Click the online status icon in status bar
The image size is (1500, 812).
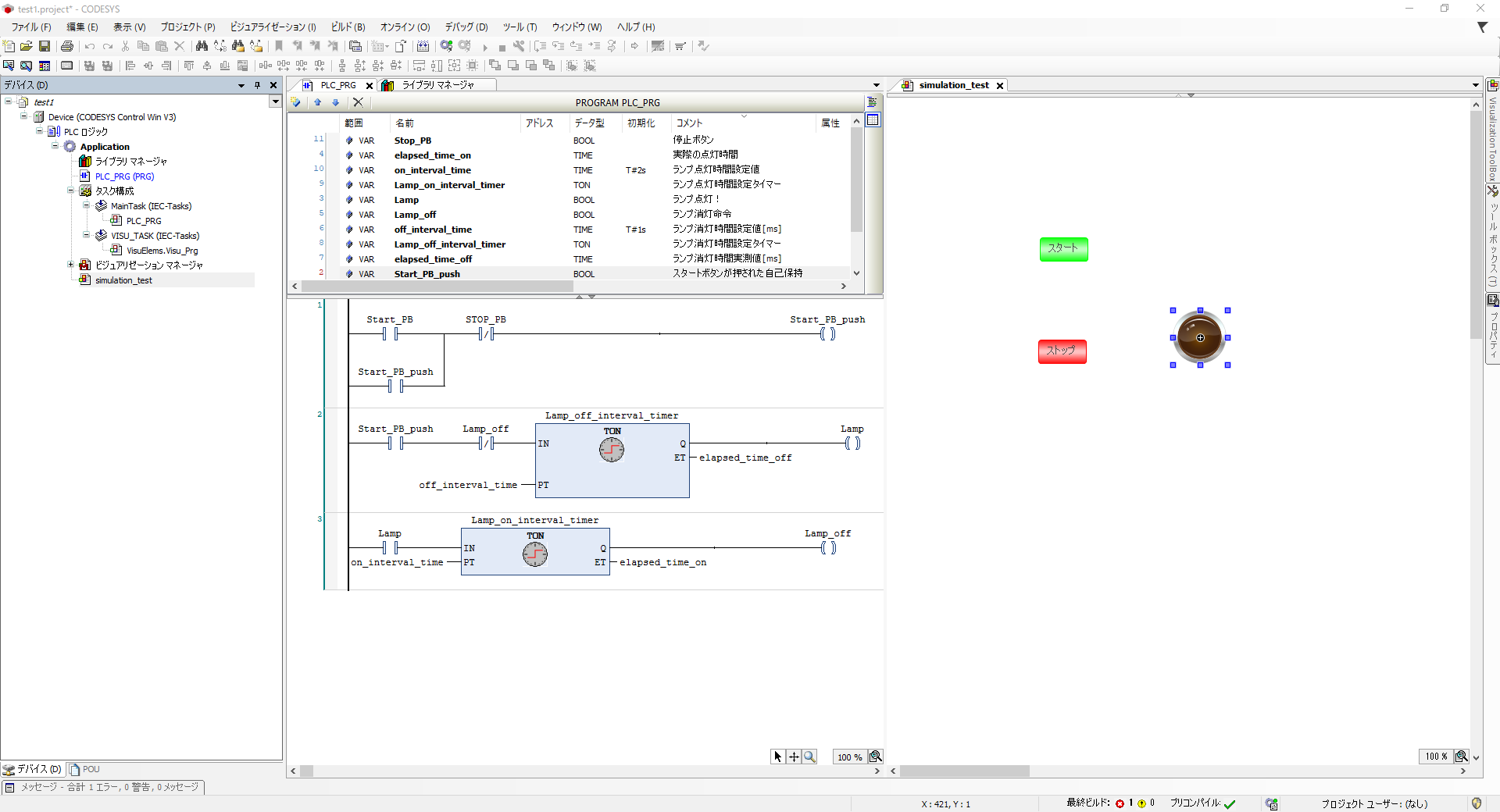(1272, 803)
